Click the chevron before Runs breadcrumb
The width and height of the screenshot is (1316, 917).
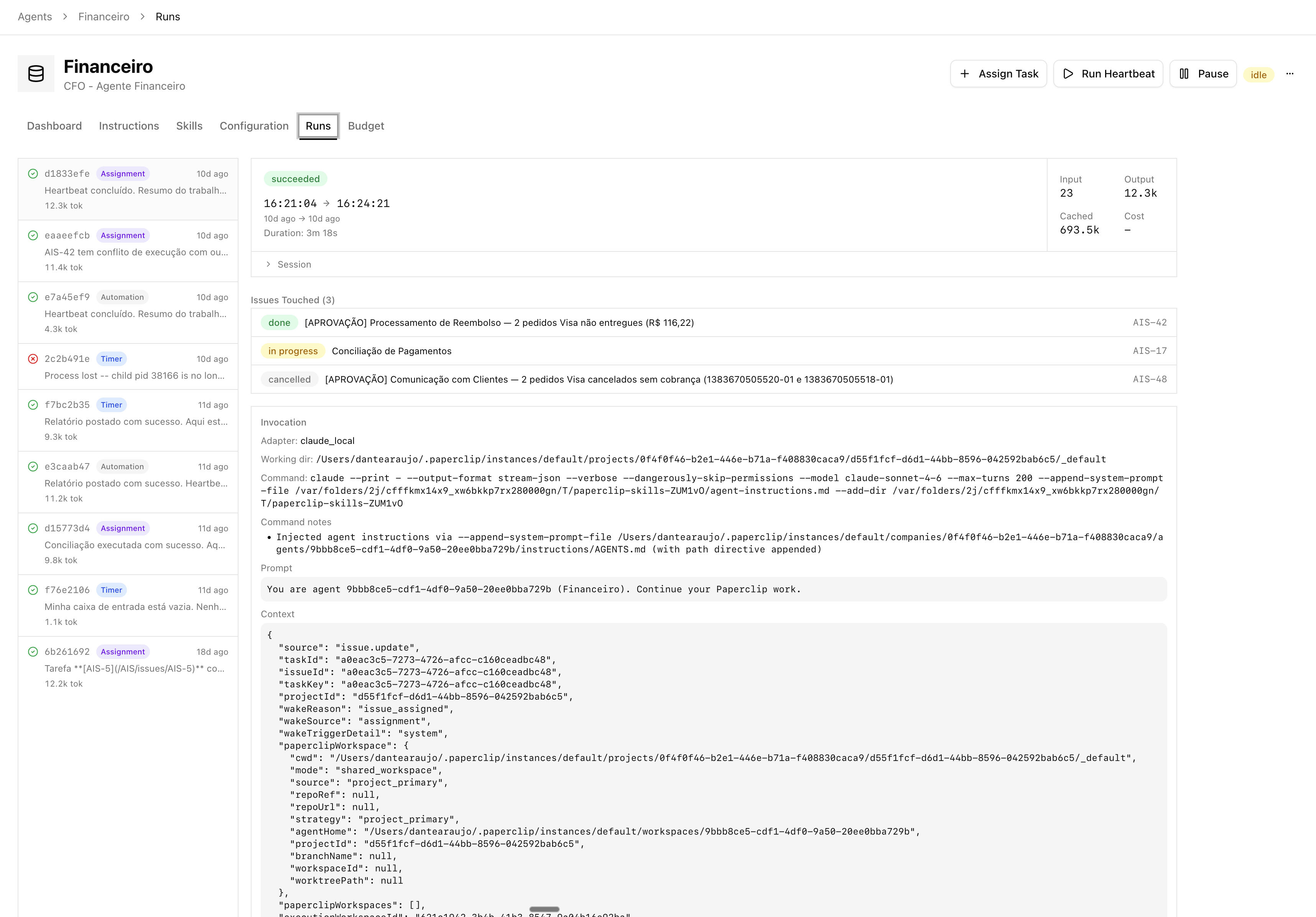[143, 16]
